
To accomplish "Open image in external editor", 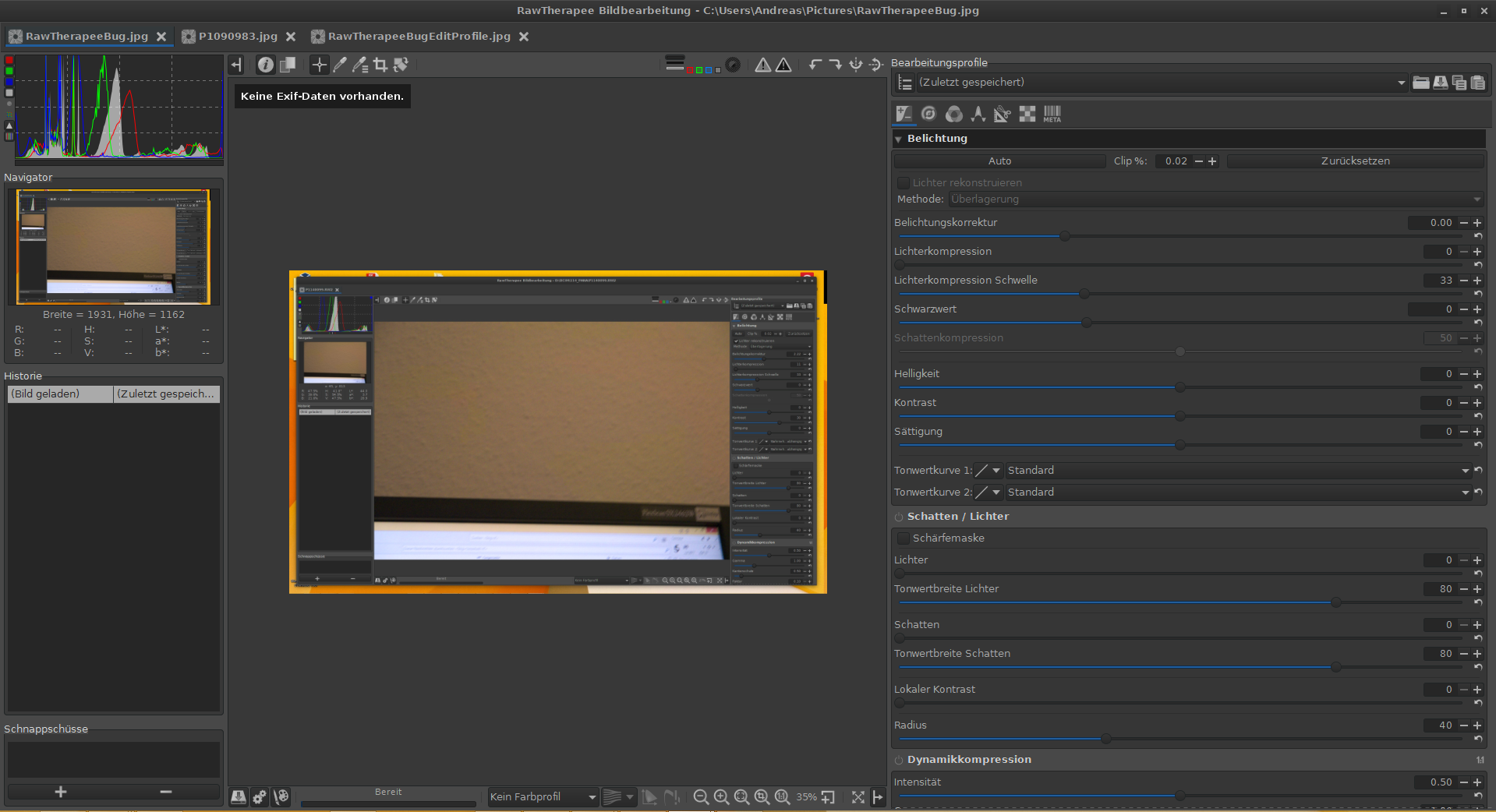I will pyautogui.click(x=281, y=796).
